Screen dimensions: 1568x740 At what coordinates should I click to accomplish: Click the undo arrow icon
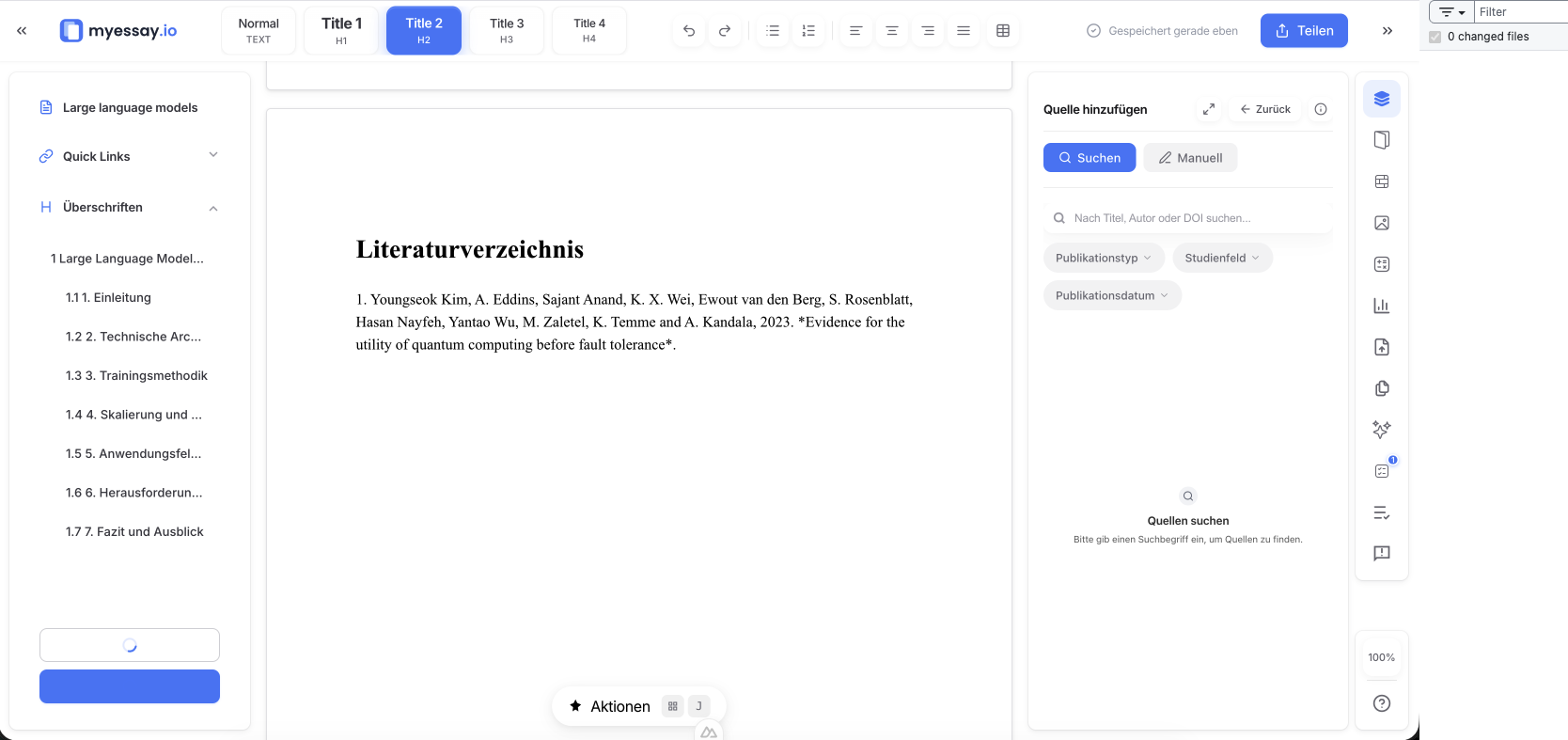point(689,31)
